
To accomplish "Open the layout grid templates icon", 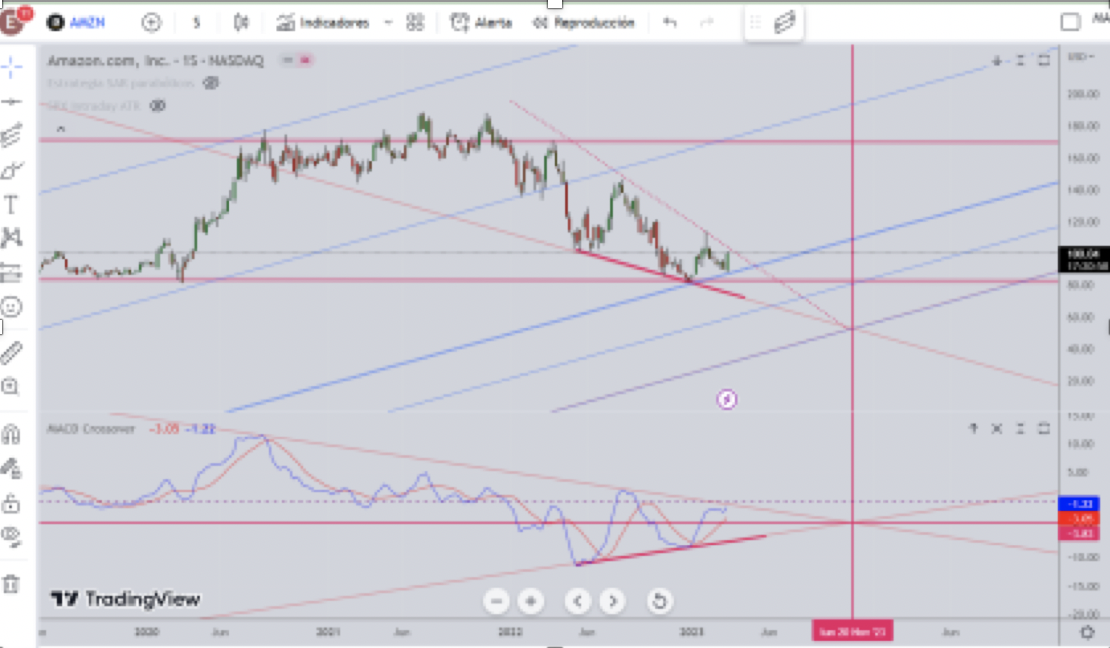I will click(x=416, y=23).
